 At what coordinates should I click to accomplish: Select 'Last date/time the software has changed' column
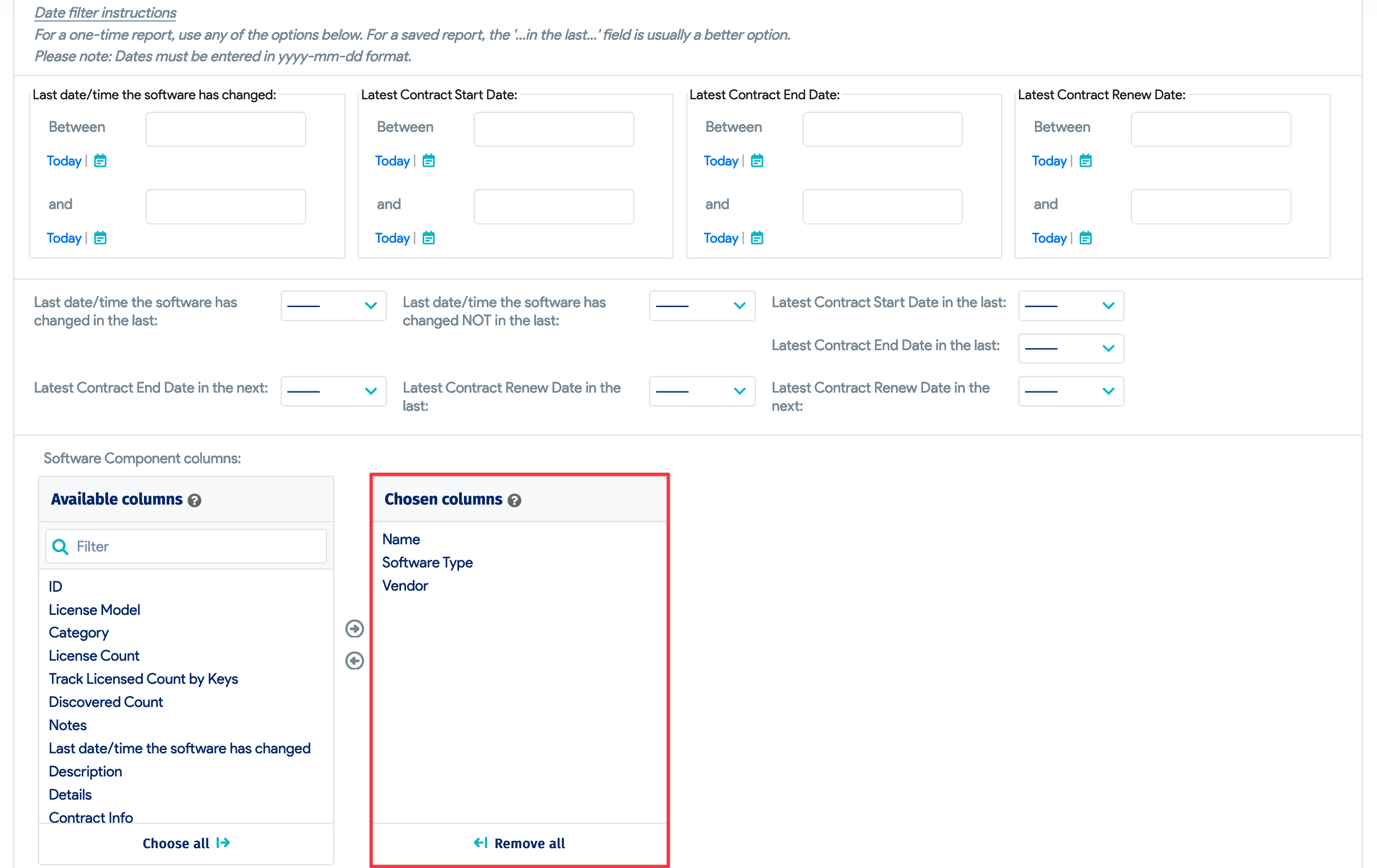click(179, 748)
